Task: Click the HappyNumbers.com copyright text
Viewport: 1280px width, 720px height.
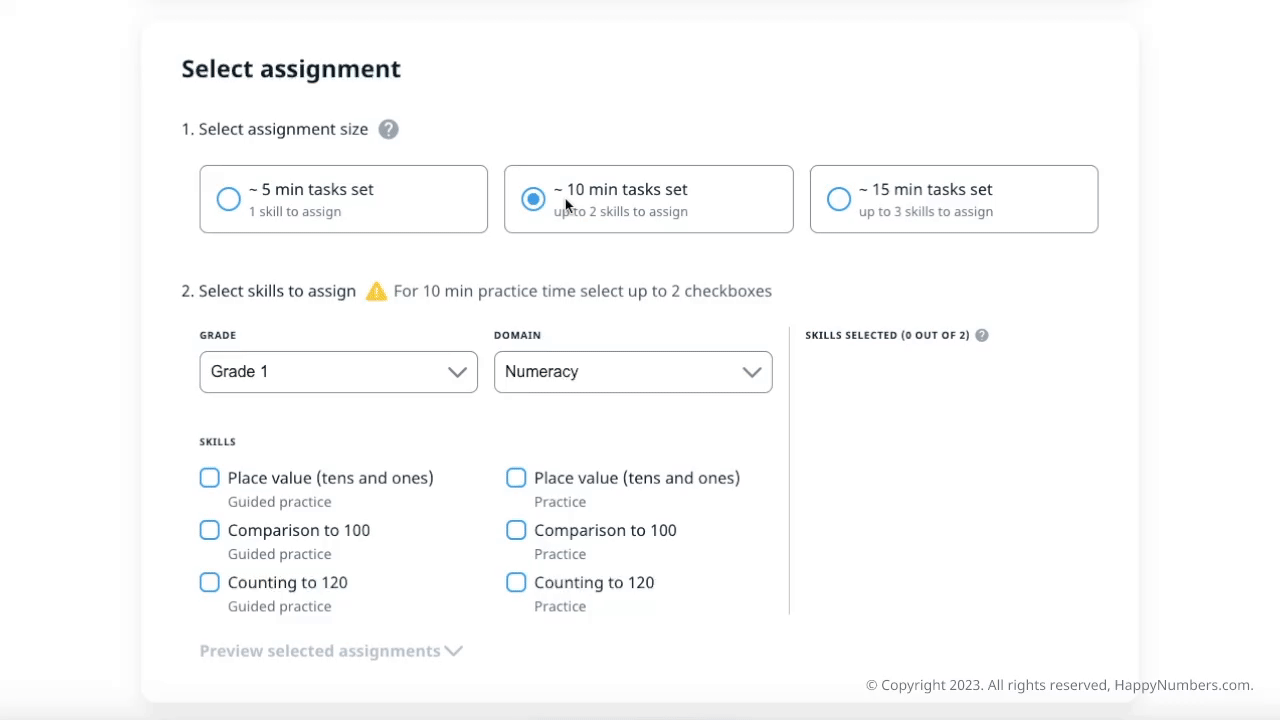Action: click(1059, 685)
